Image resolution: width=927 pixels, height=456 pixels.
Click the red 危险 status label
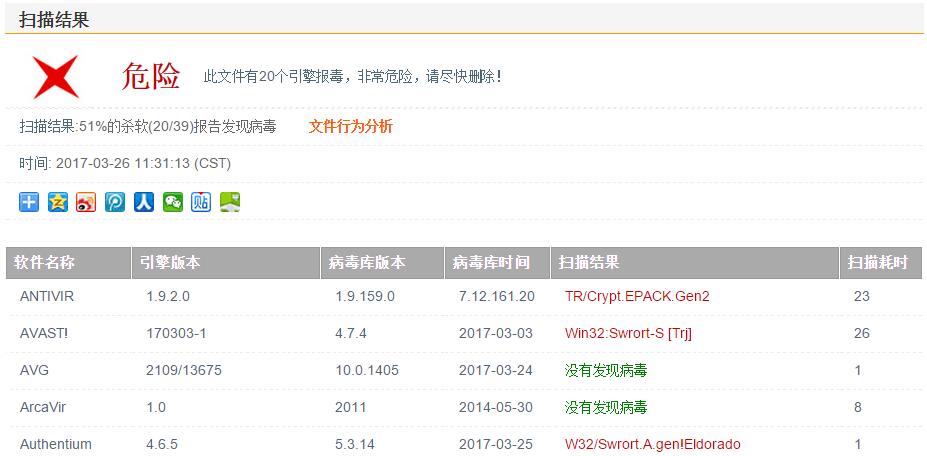pos(151,76)
